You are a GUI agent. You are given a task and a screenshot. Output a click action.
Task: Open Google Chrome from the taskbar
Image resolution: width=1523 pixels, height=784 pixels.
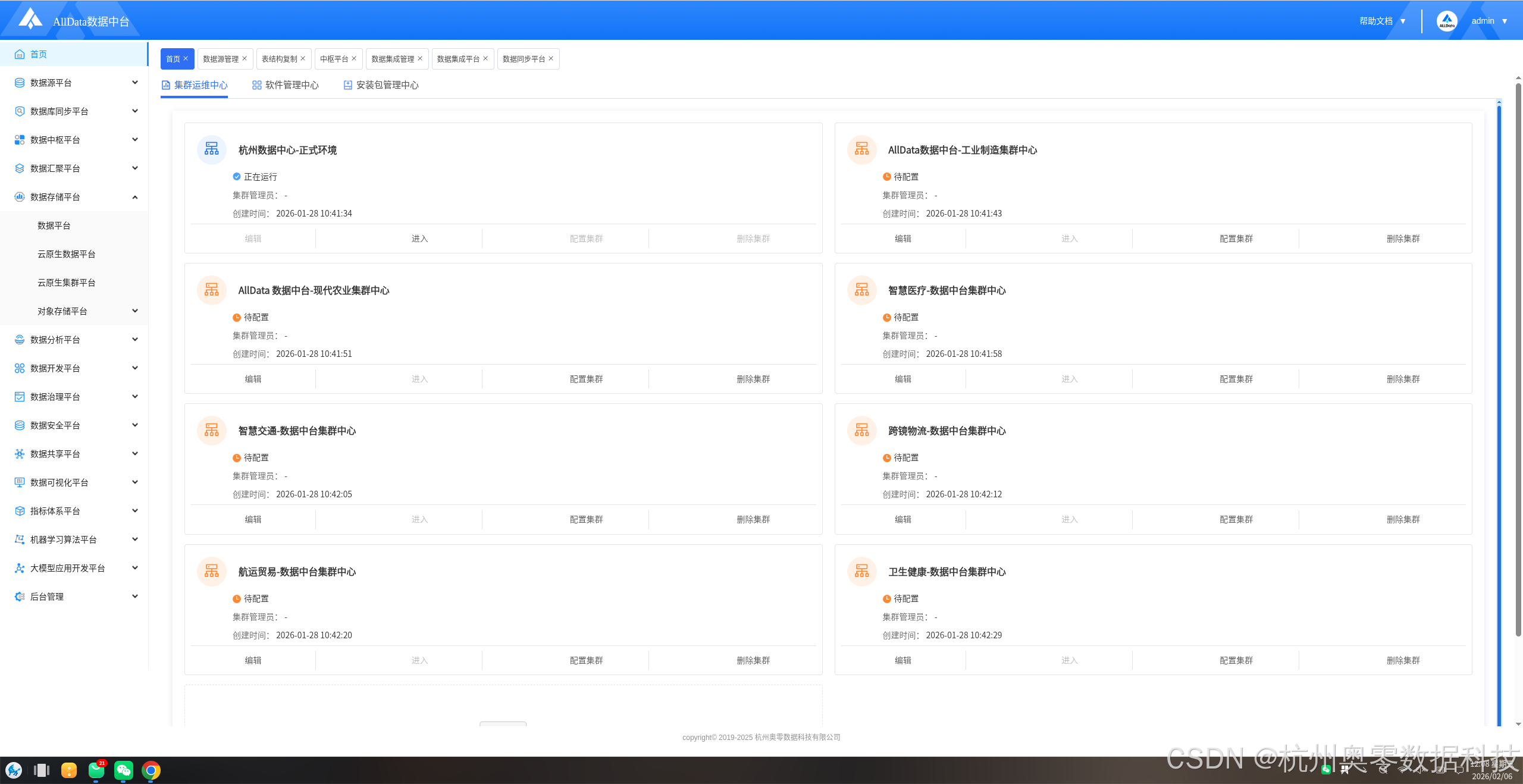pos(151,770)
